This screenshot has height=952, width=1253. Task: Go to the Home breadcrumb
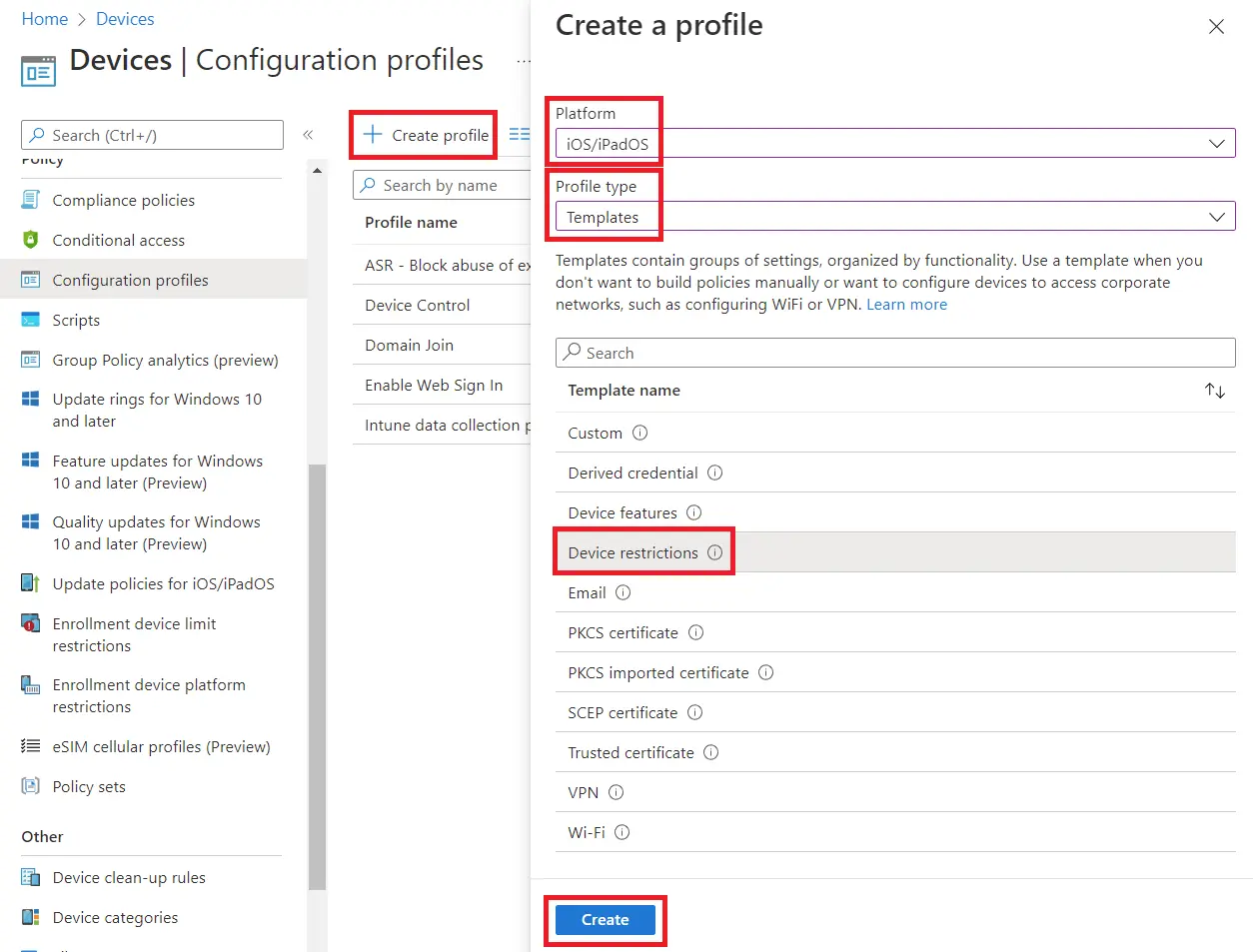point(45,19)
